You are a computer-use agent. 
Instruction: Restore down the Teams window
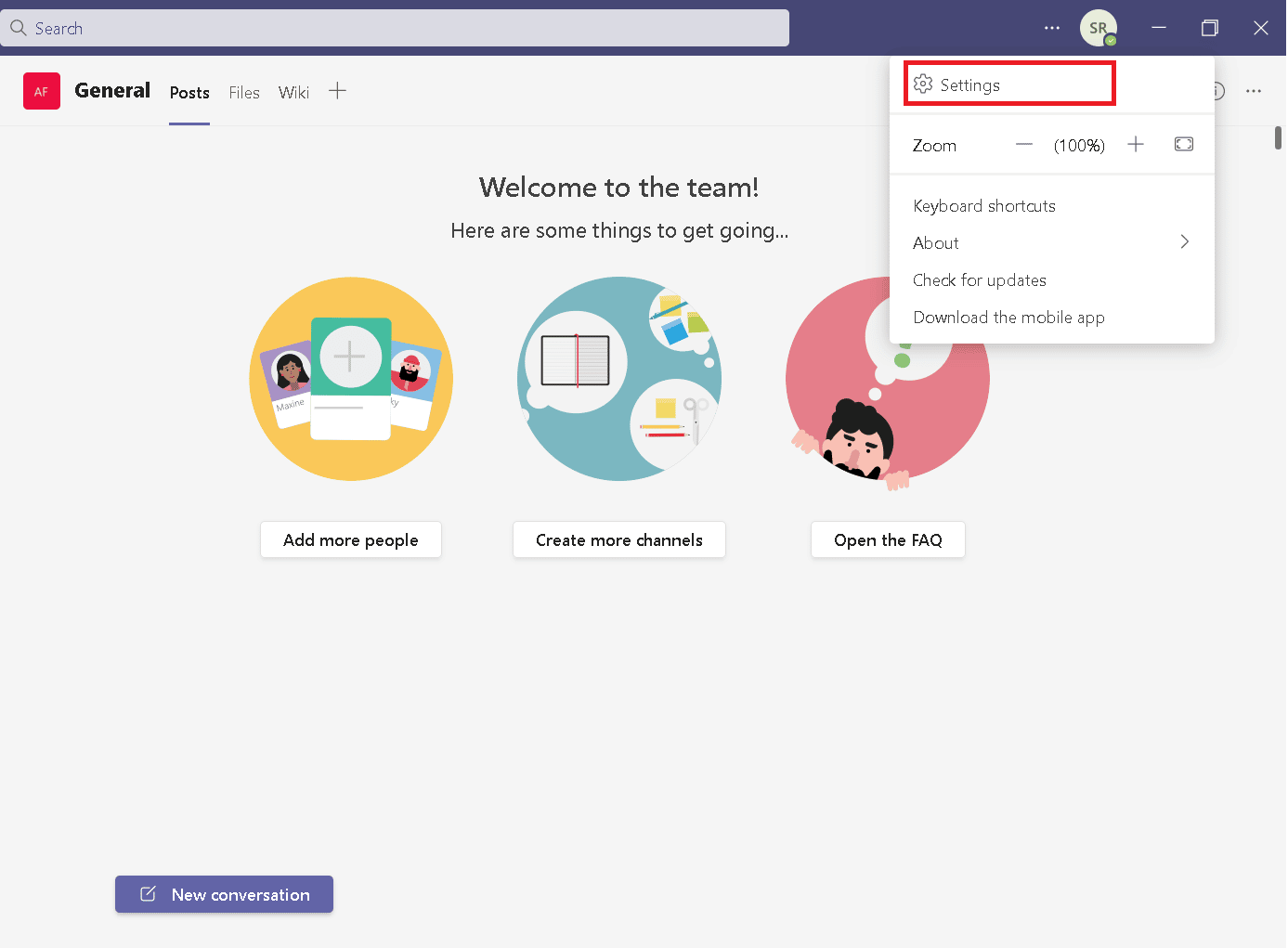(x=1210, y=28)
